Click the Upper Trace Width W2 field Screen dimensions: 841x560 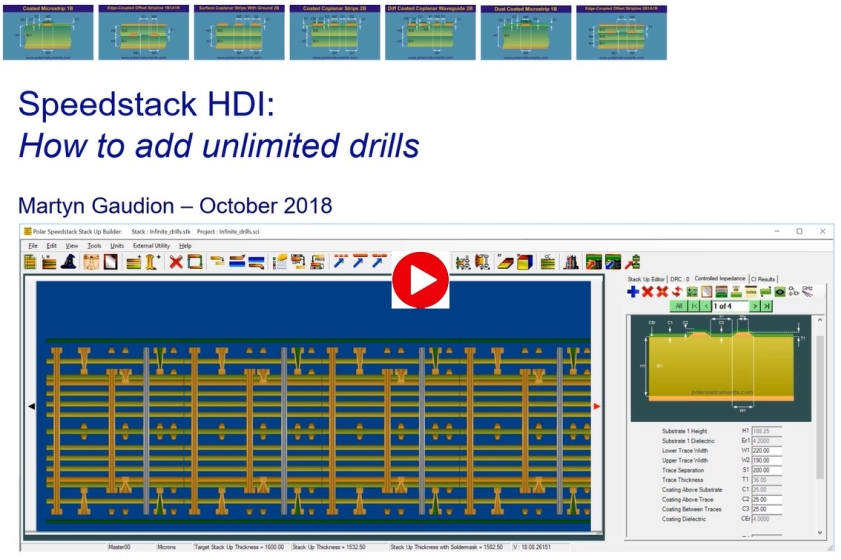[x=766, y=460]
